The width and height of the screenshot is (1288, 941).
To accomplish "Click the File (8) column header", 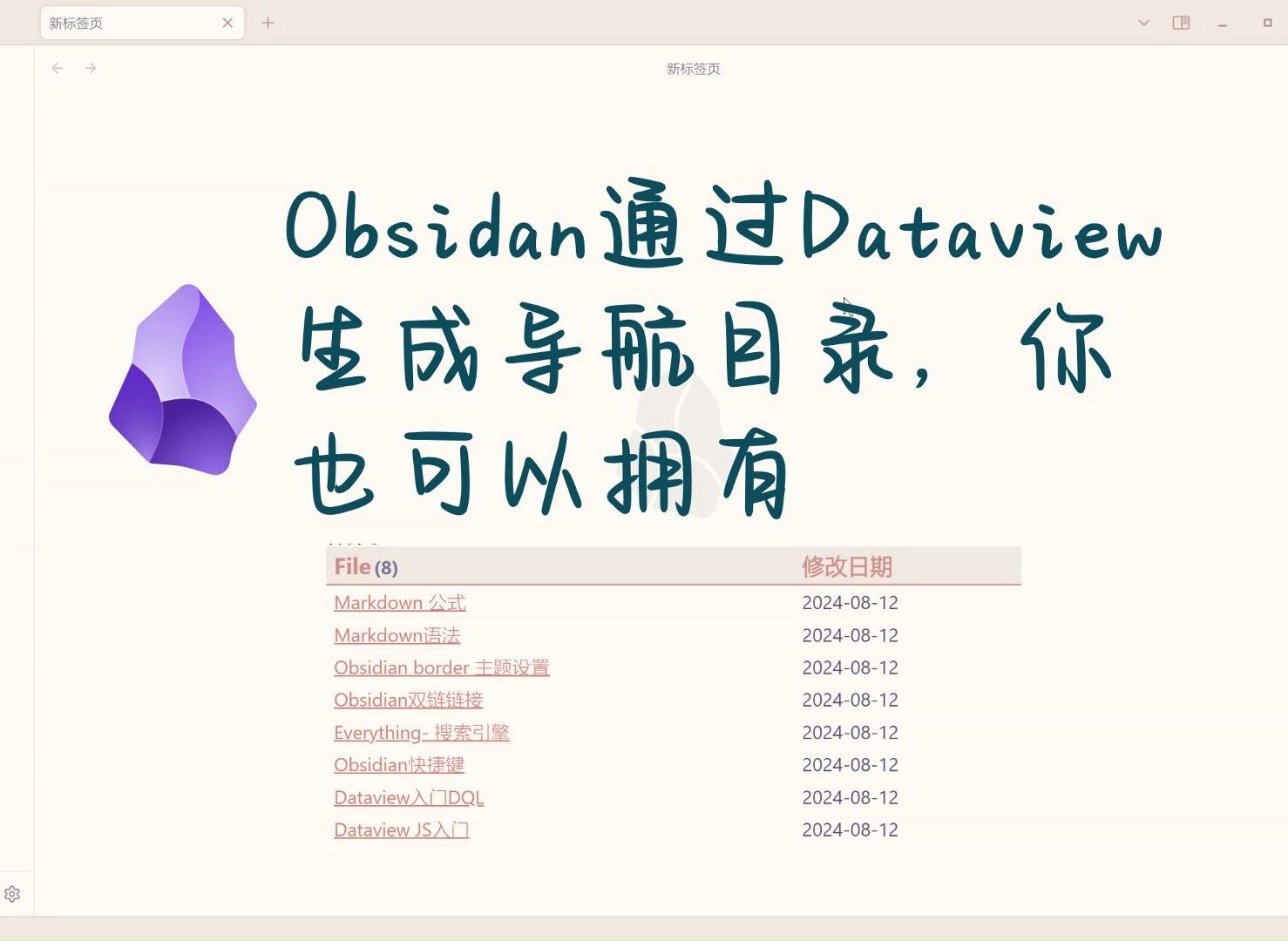I will pos(366,567).
